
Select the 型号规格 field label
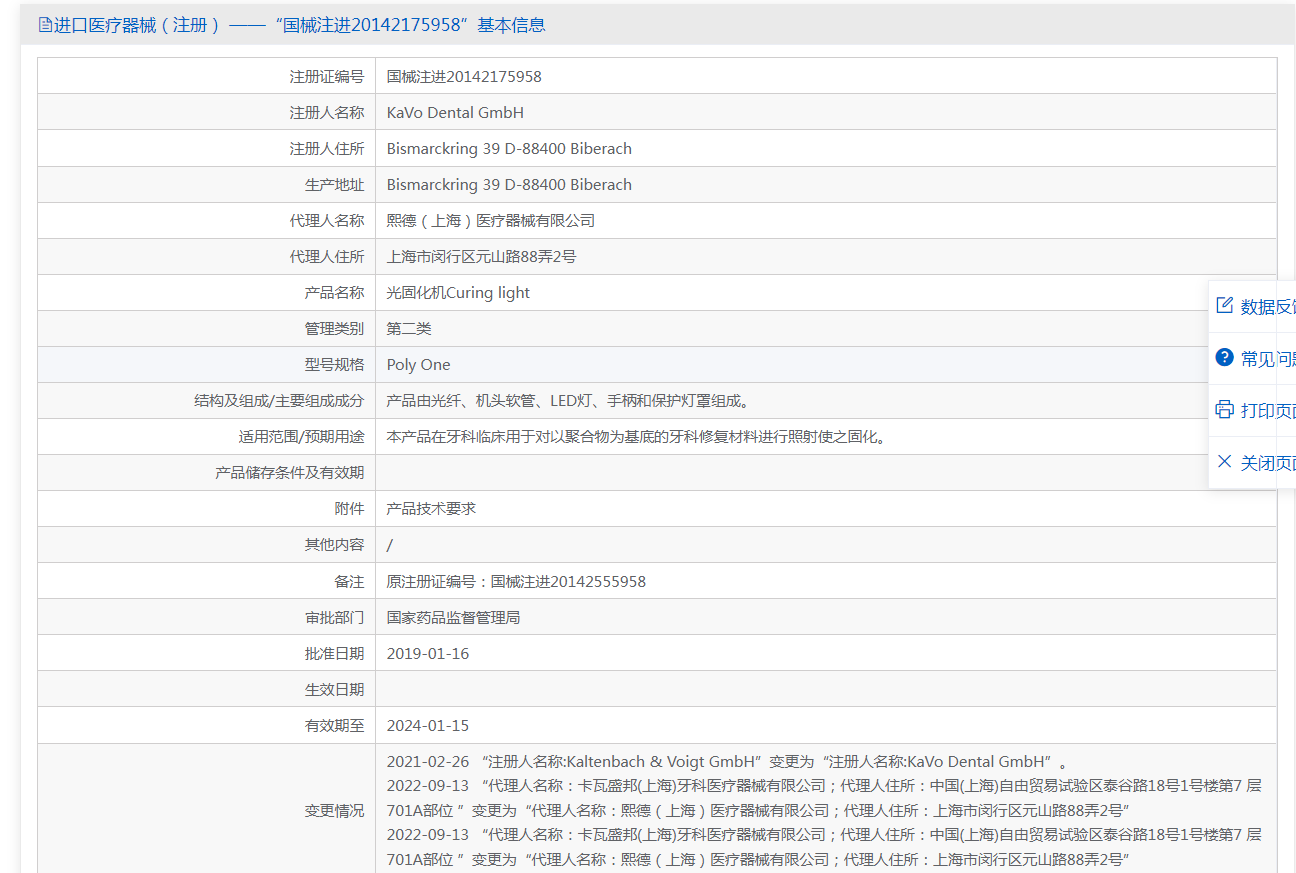pyautogui.click(x=334, y=364)
